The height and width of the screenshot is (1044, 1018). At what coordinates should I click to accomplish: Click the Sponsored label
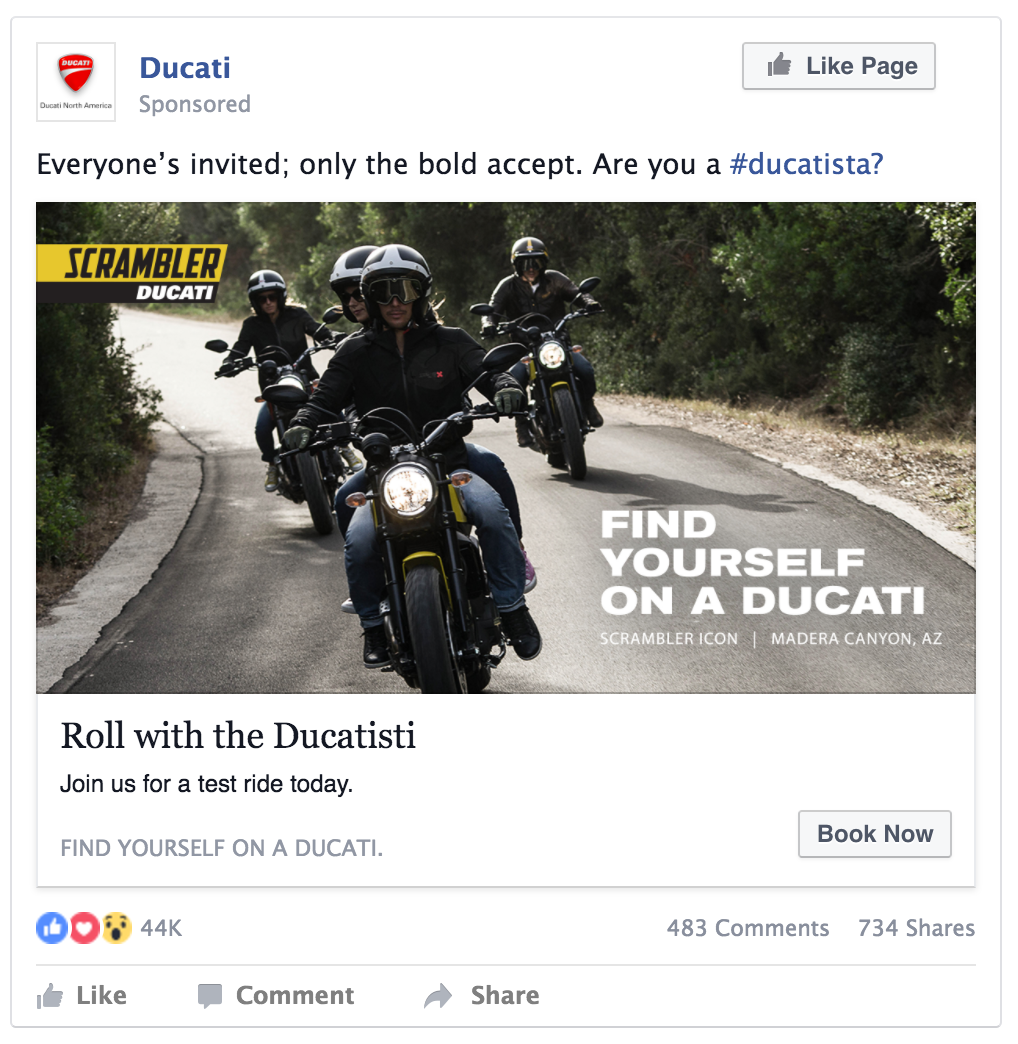[194, 104]
